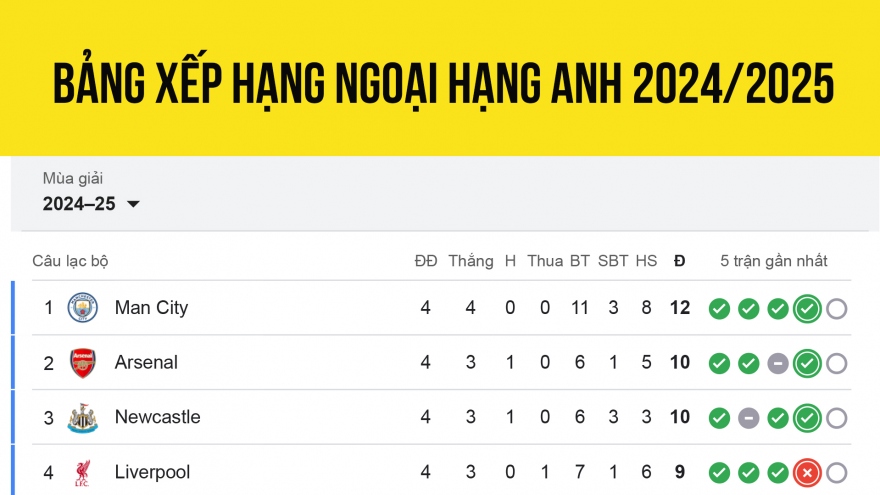This screenshot has width=880, height=495.
Task: Click the Newcastle club crest
Action: coord(83,418)
